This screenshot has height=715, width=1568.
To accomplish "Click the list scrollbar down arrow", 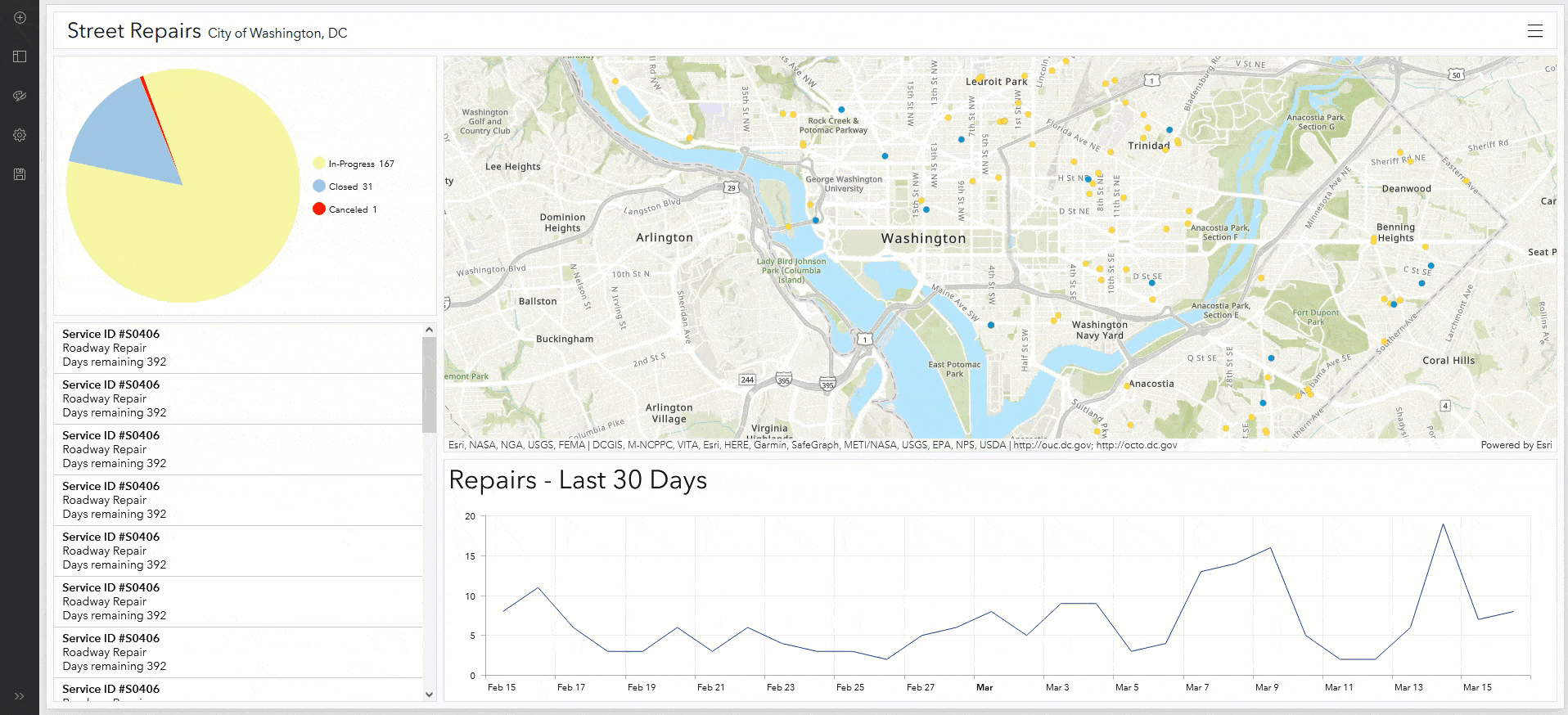I will [429, 695].
